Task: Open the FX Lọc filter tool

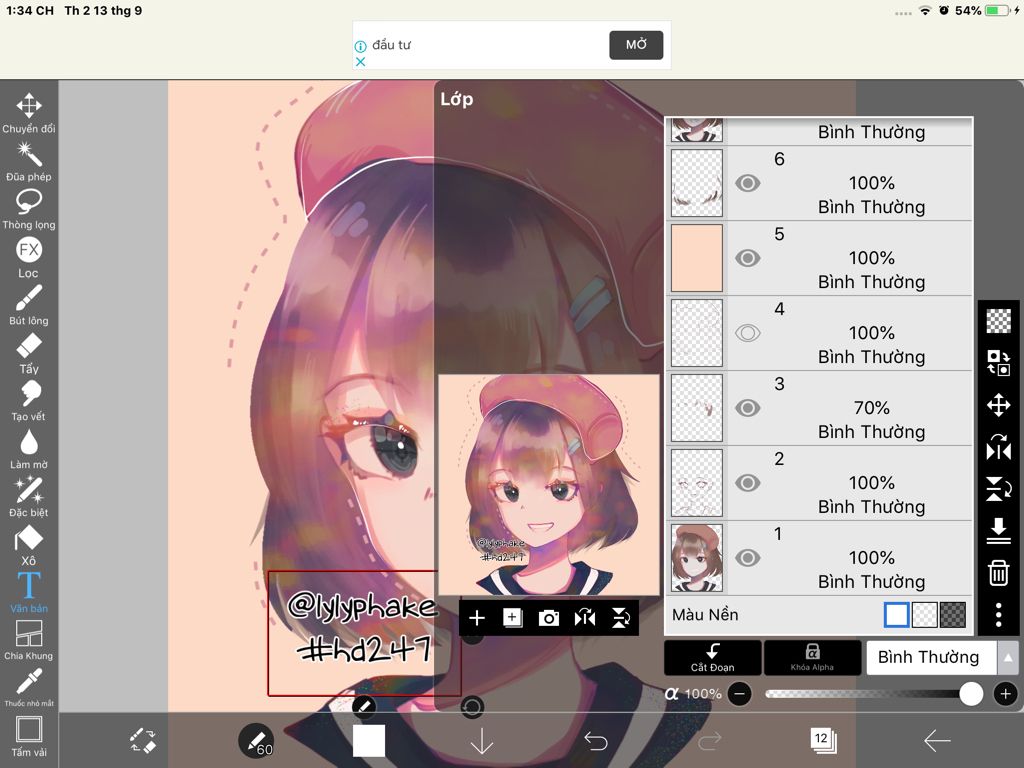Action: click(29, 257)
